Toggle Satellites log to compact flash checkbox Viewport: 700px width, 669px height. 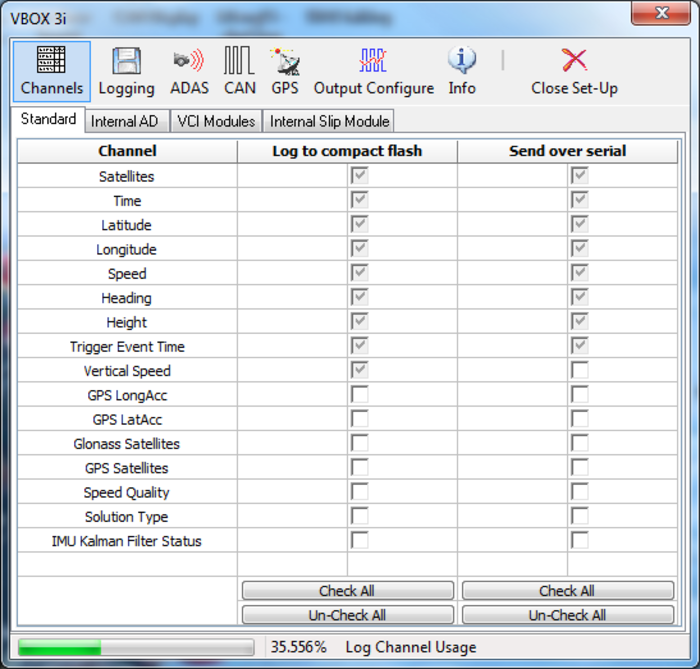[359, 175]
